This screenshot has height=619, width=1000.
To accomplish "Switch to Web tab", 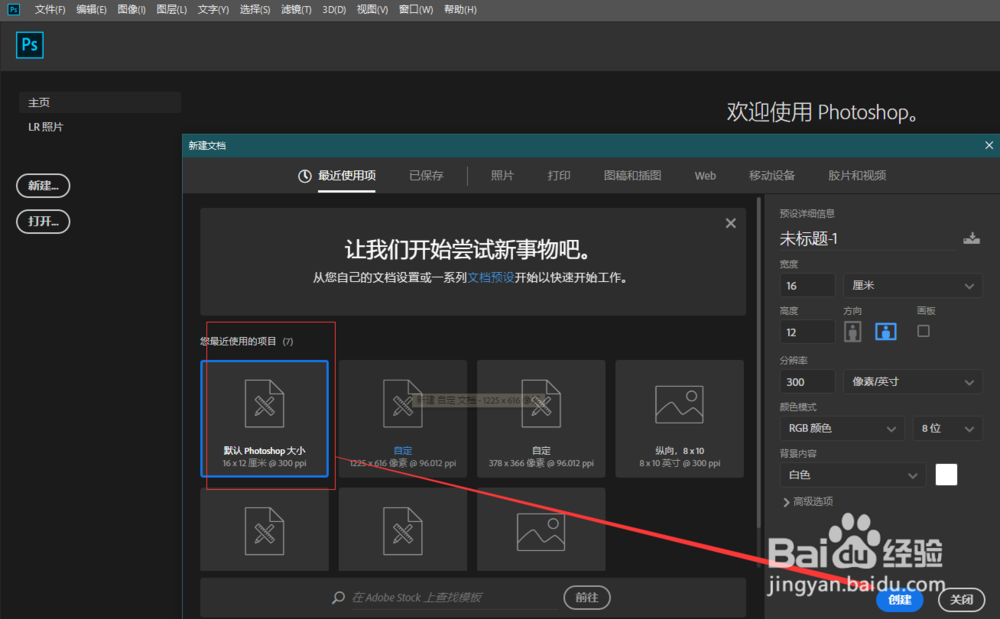I will point(705,176).
